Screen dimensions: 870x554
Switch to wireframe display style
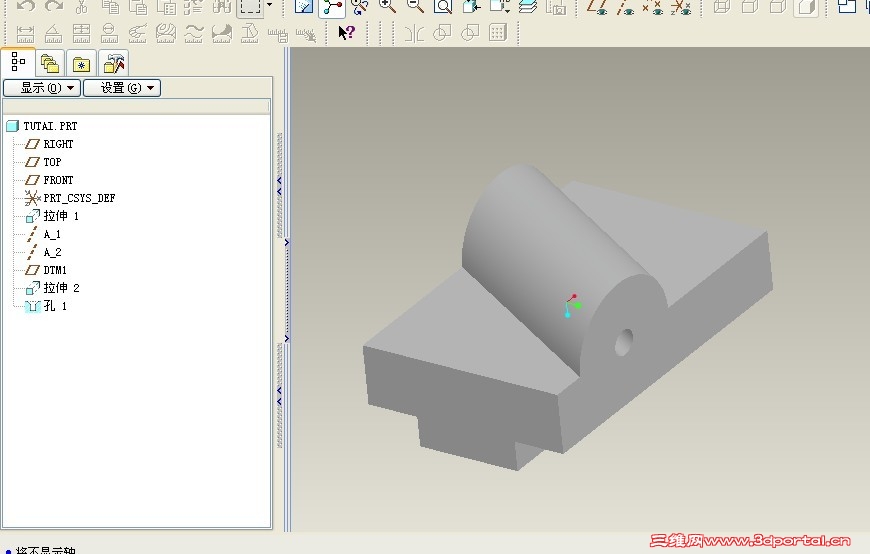pyautogui.click(x=722, y=7)
